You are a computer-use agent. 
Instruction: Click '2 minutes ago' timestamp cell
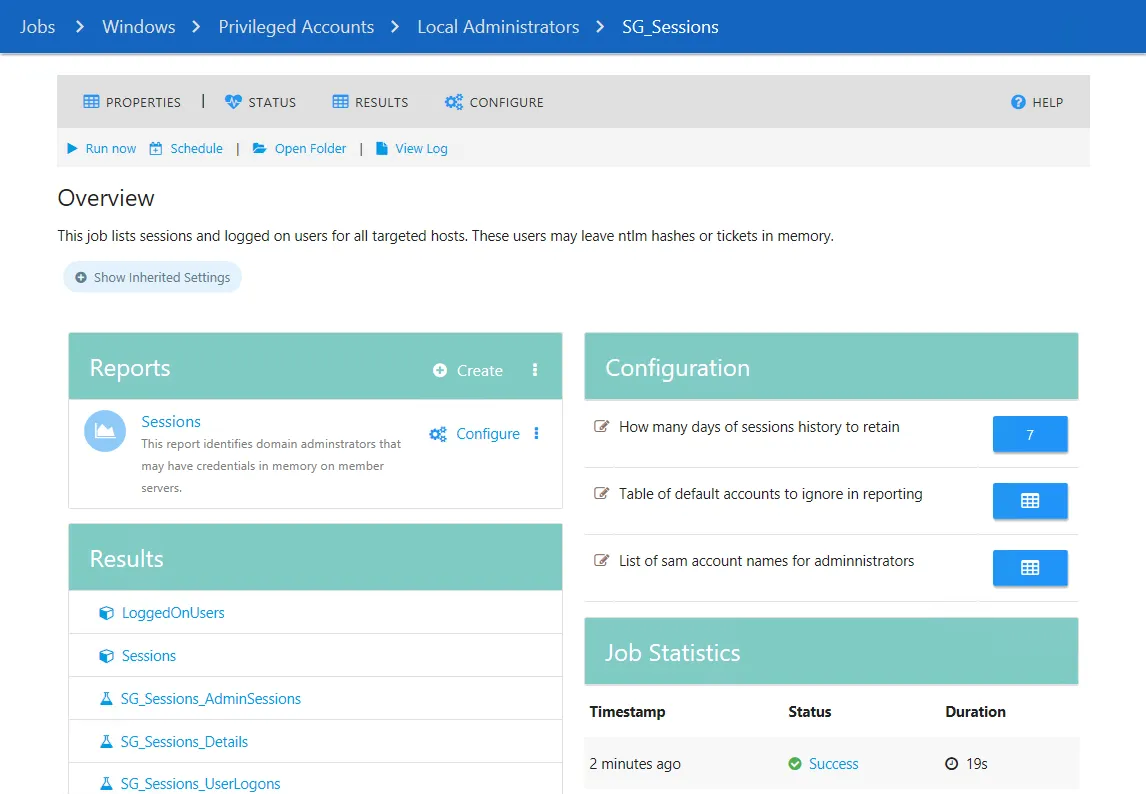(x=635, y=764)
